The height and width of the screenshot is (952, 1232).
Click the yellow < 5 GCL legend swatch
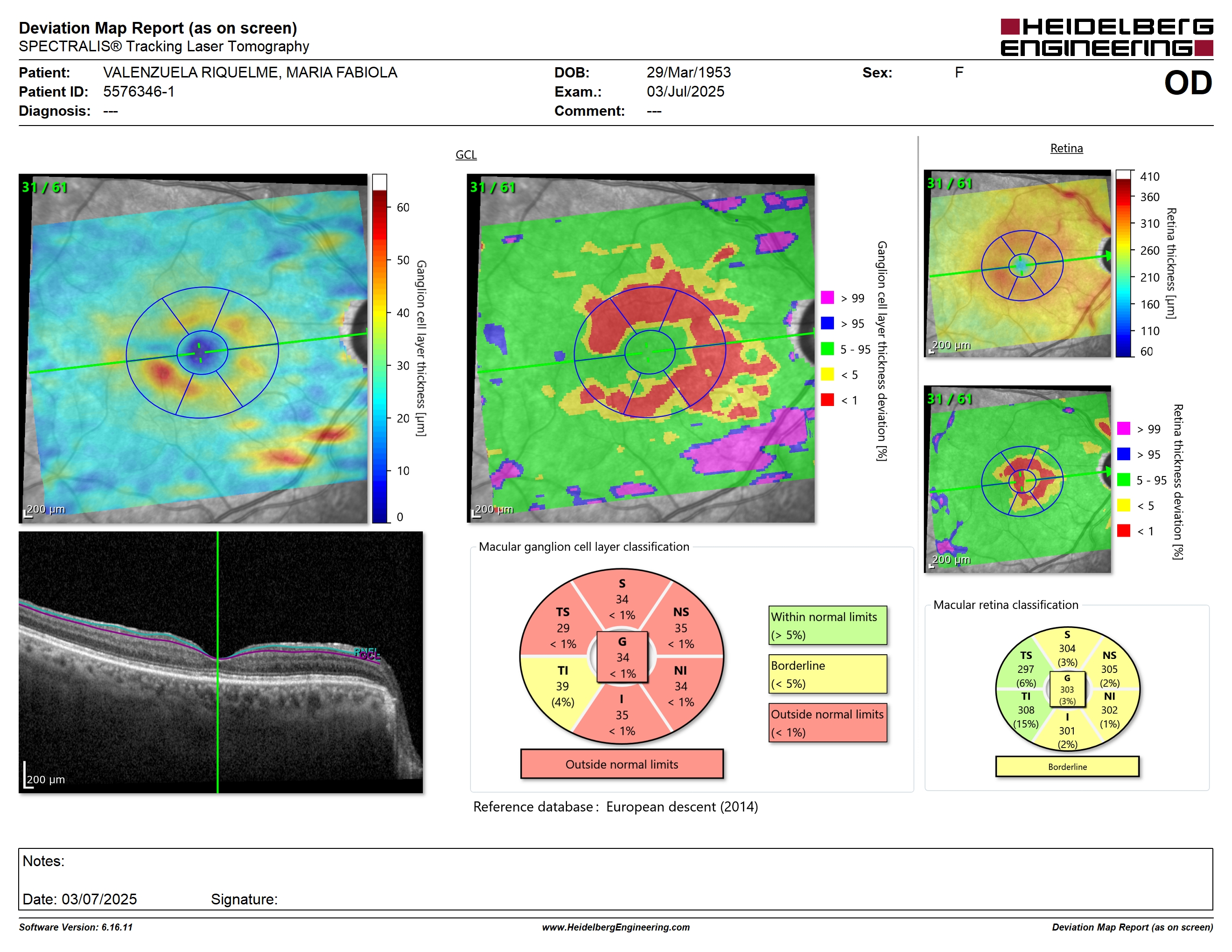point(827,374)
